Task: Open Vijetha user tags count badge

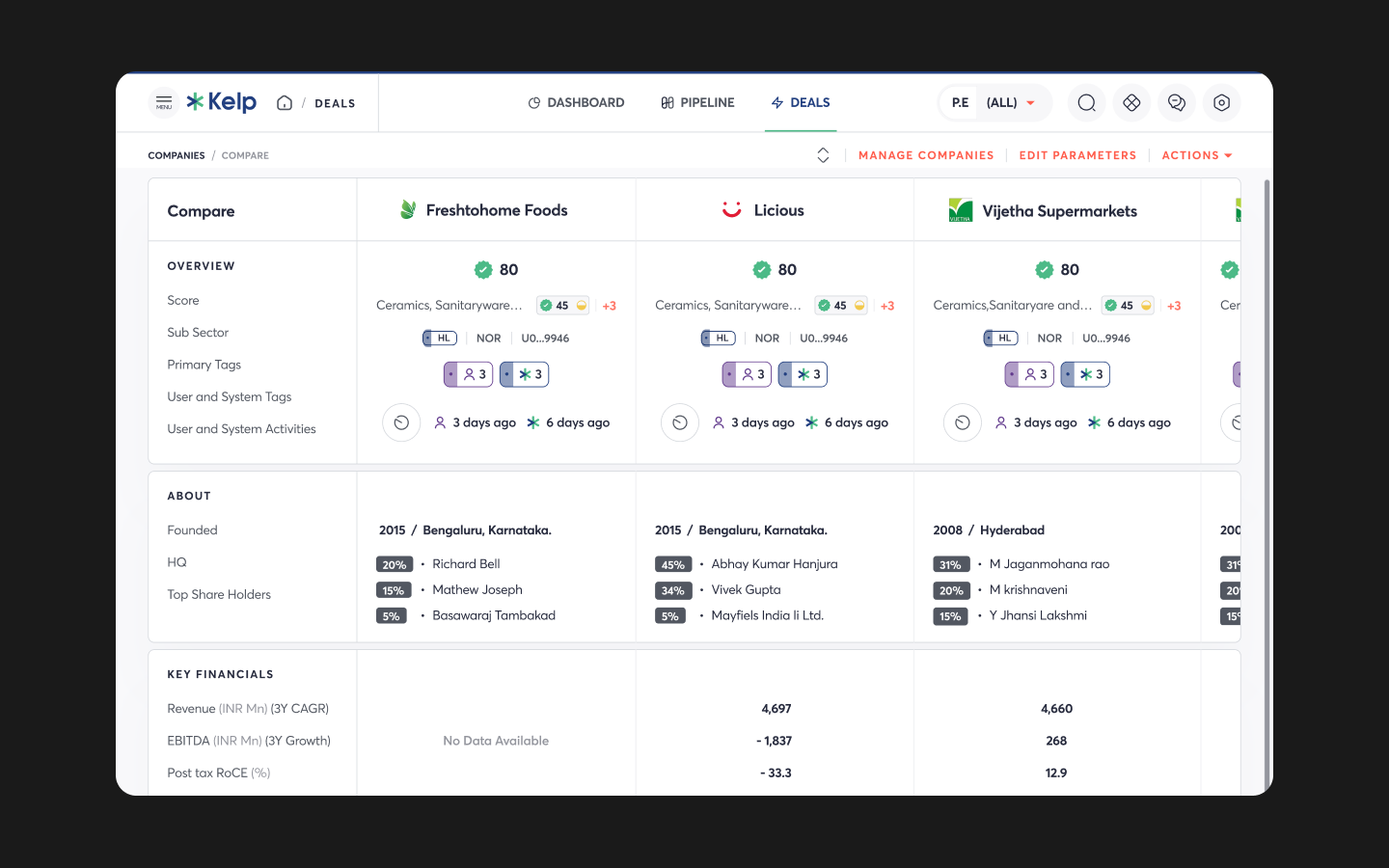Action: pos(1030,374)
